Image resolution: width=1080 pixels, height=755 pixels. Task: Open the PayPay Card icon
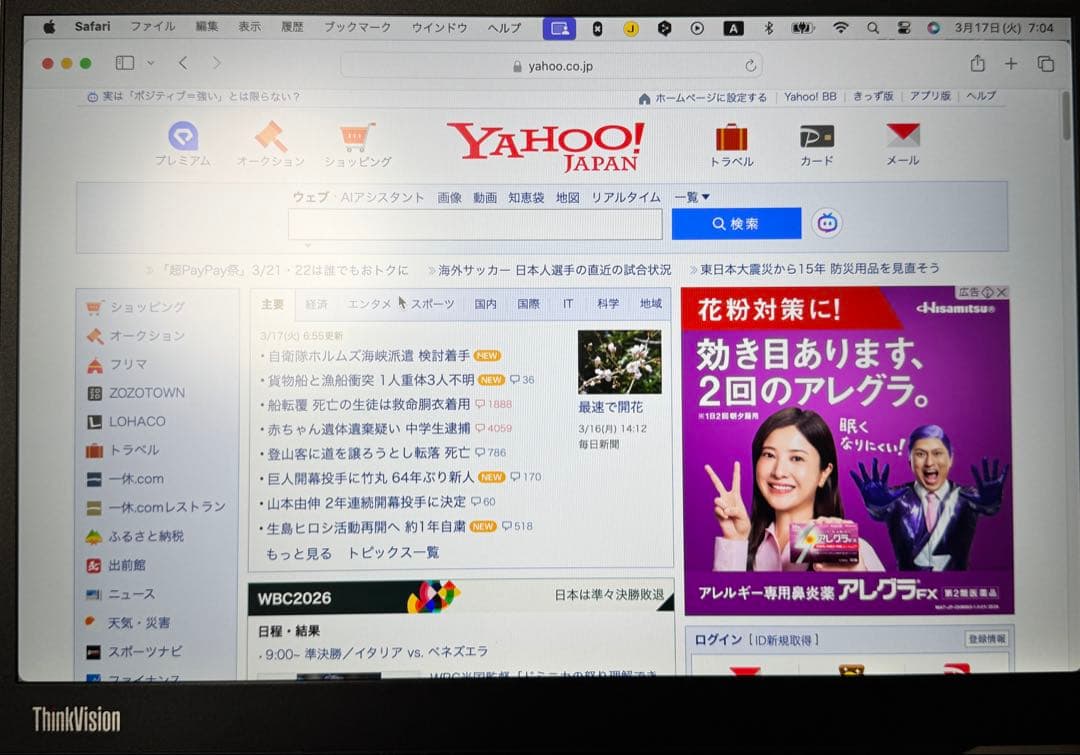(x=817, y=136)
